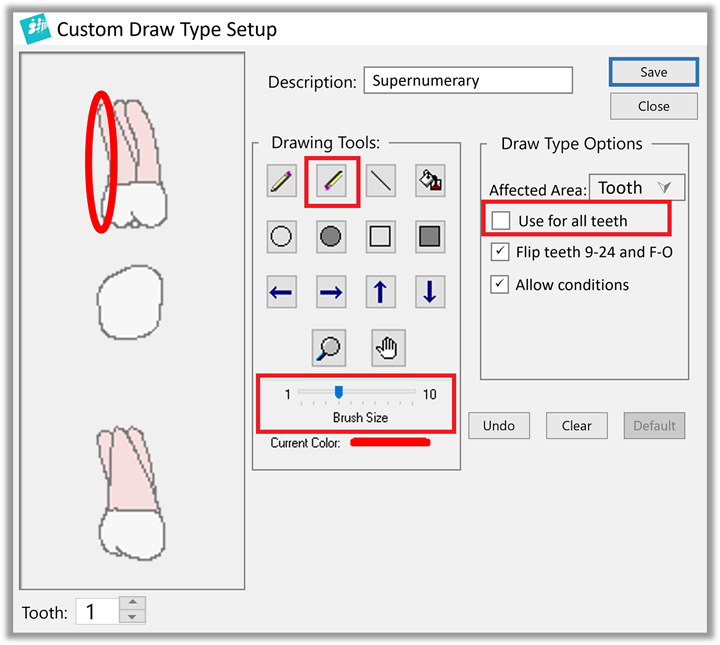Undo the last drawing action

click(x=499, y=426)
